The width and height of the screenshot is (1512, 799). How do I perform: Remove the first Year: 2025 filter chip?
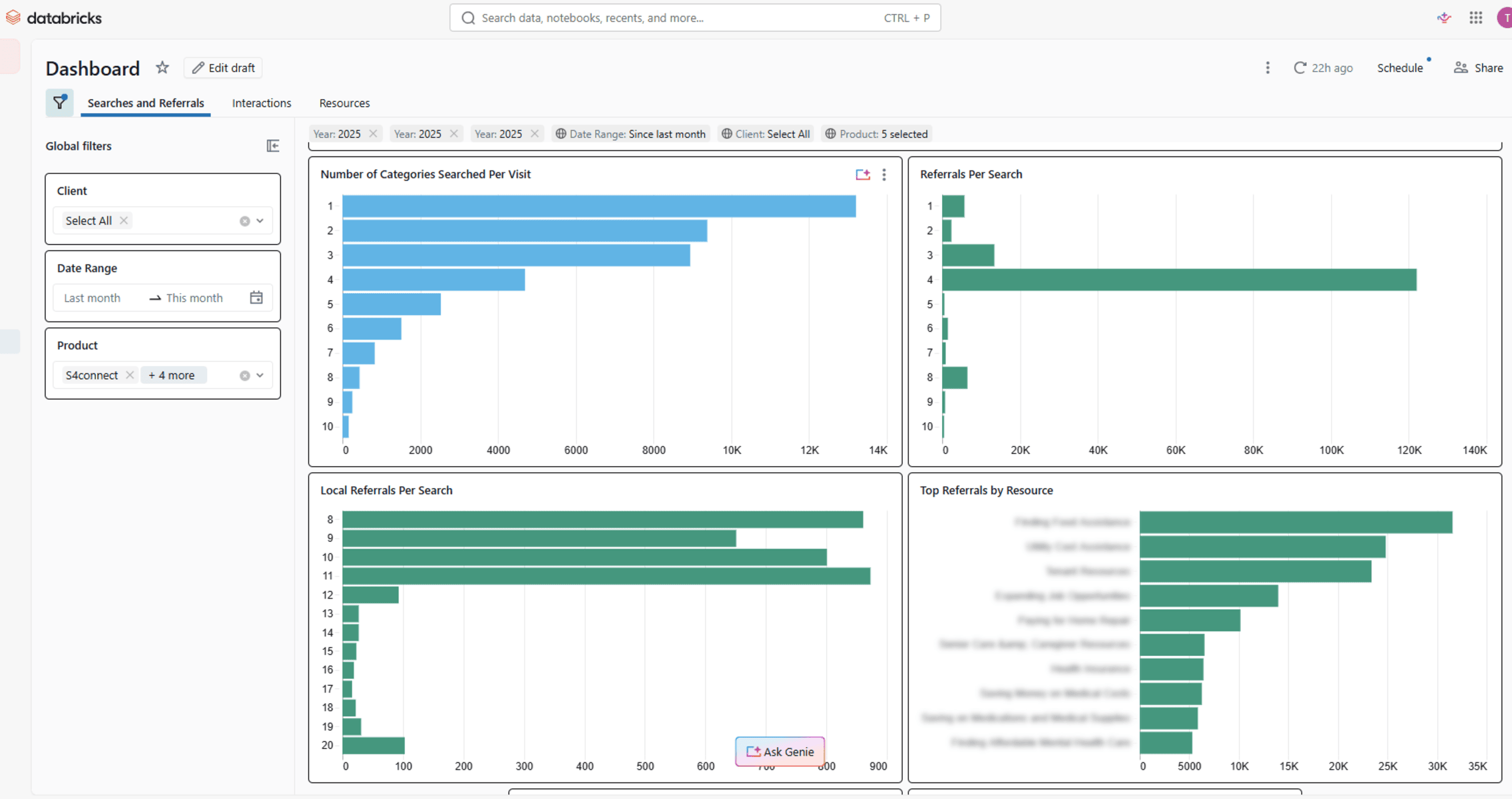click(x=373, y=134)
